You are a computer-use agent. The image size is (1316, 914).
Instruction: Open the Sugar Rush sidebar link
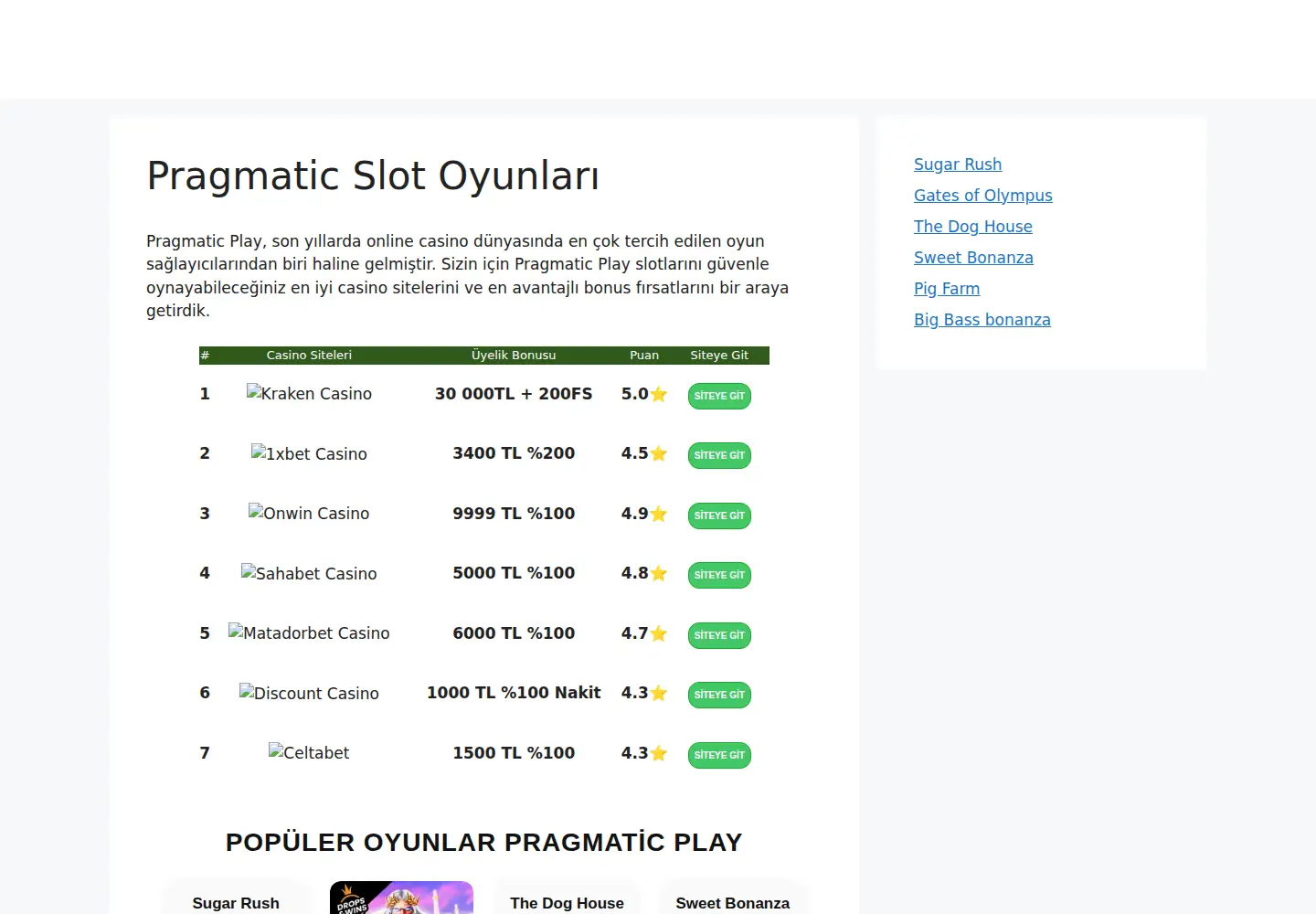pyautogui.click(x=958, y=165)
